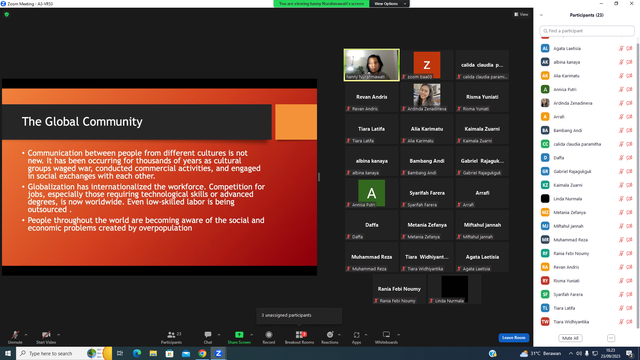Open the Chat icon

(208, 335)
